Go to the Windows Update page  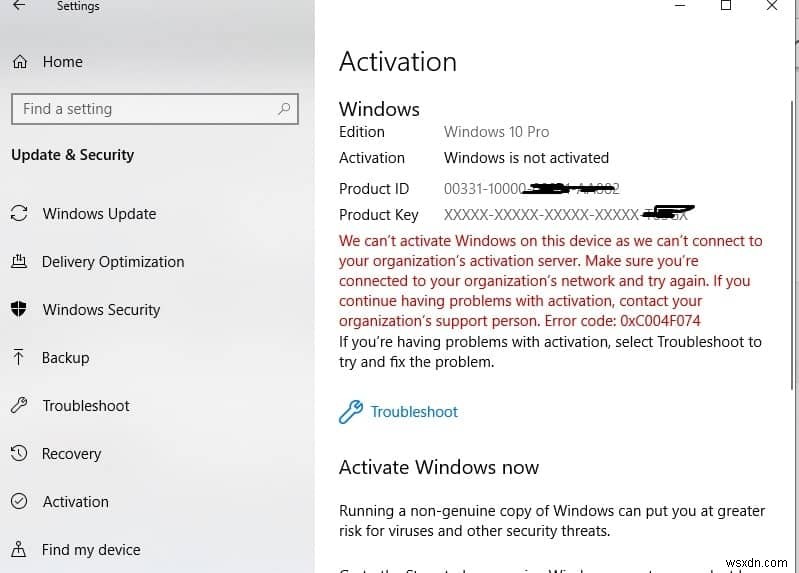tap(99, 214)
